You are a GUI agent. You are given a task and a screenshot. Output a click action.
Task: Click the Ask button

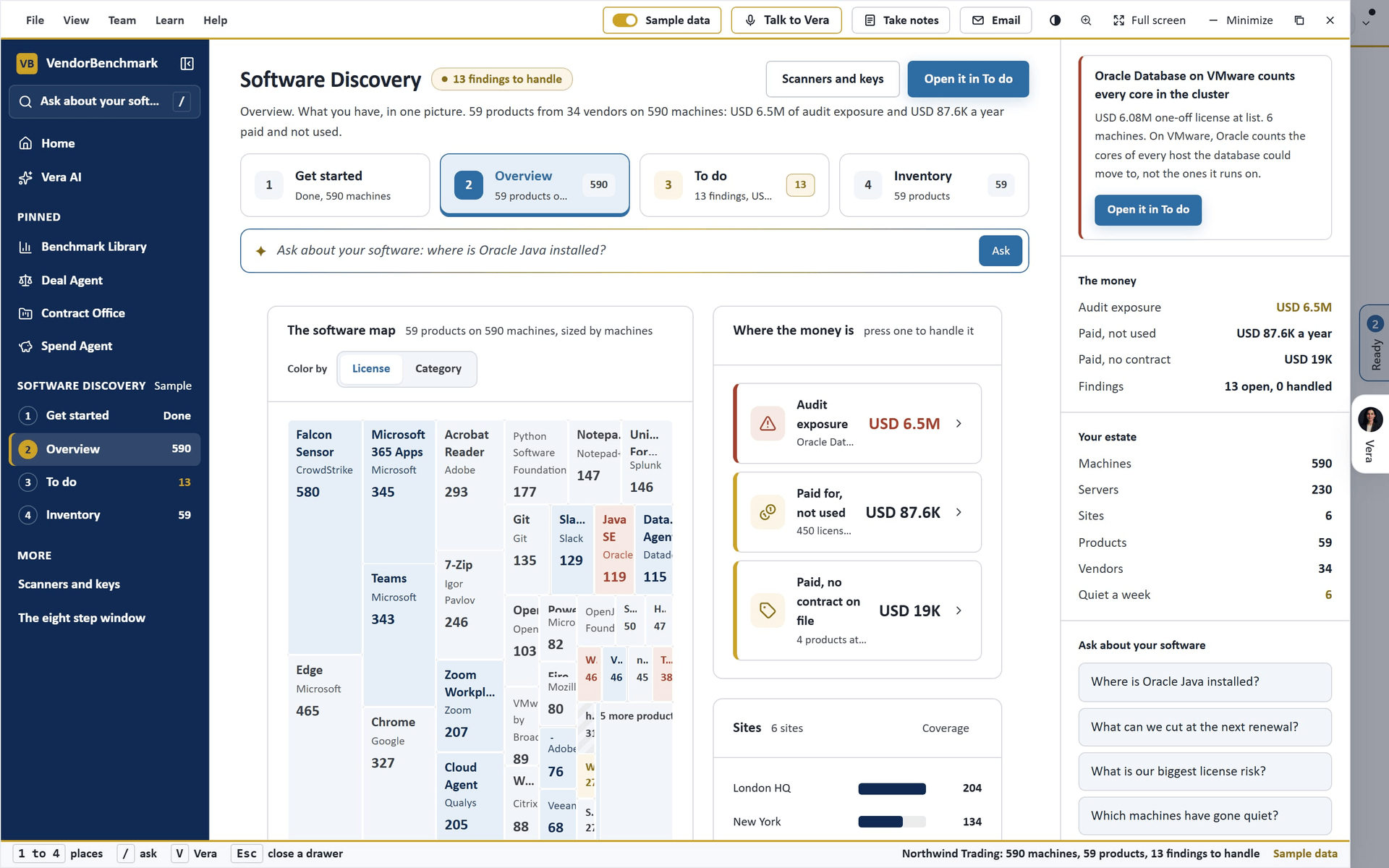tap(1001, 251)
